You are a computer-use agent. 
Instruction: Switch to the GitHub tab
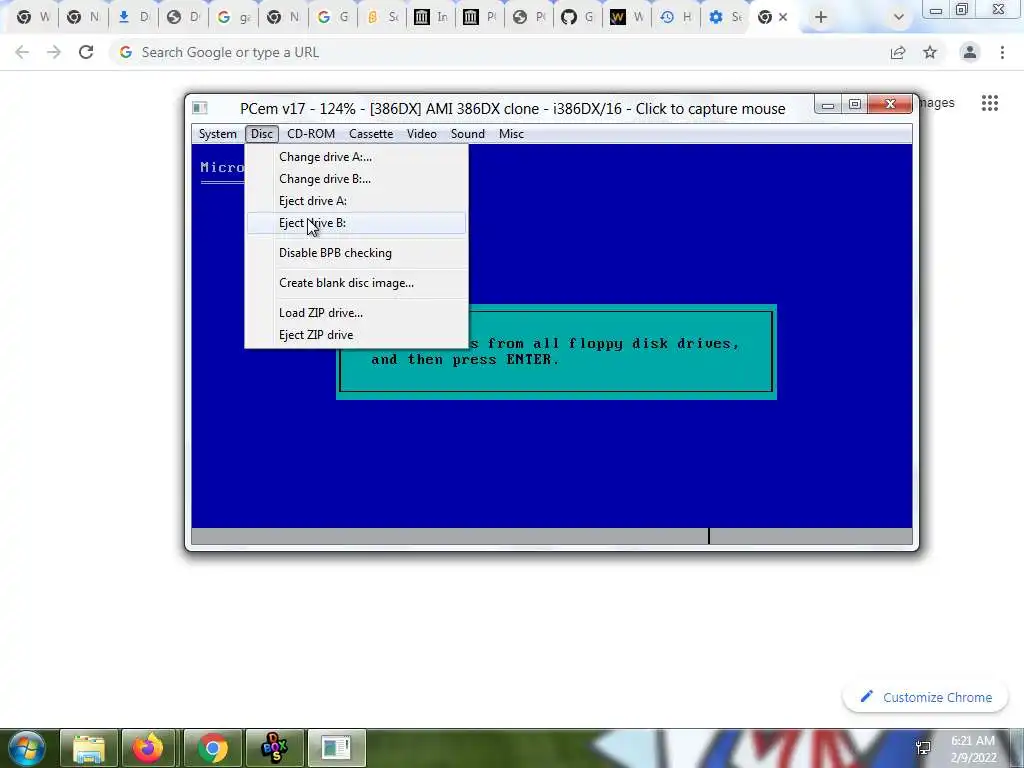(x=579, y=18)
